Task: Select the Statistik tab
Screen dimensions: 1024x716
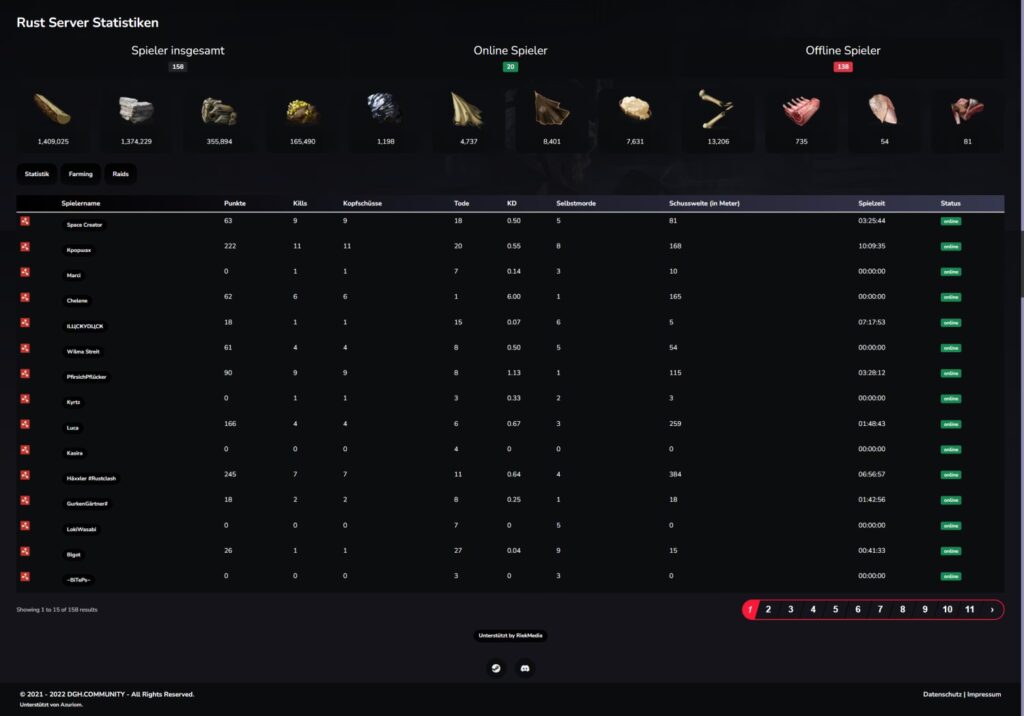Action: tap(37, 174)
